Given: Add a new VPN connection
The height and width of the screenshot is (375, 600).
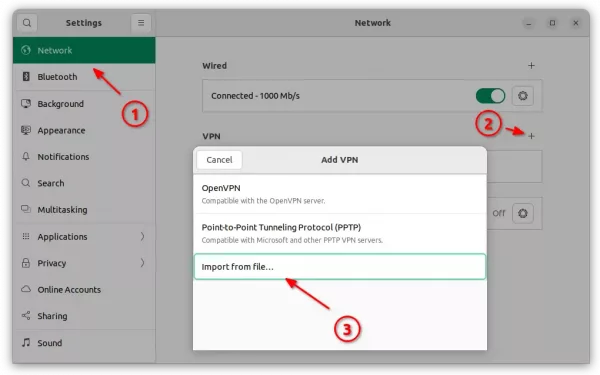Looking at the screenshot, I should click(531, 136).
